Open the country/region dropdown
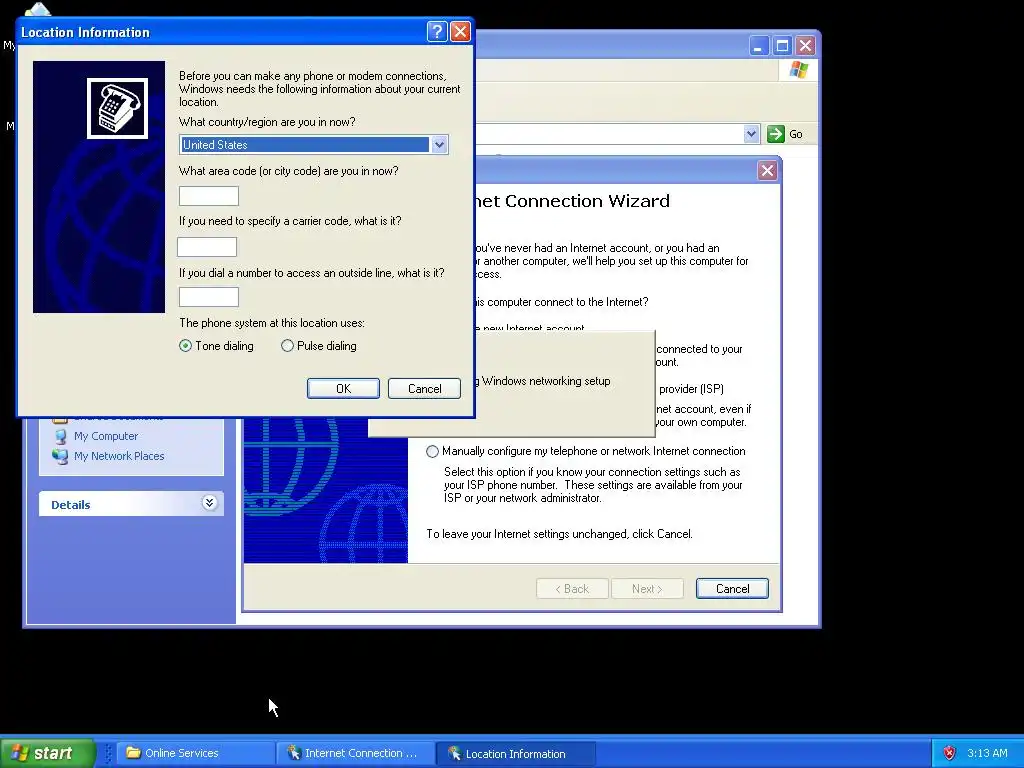The width and height of the screenshot is (1024, 768). (x=440, y=144)
